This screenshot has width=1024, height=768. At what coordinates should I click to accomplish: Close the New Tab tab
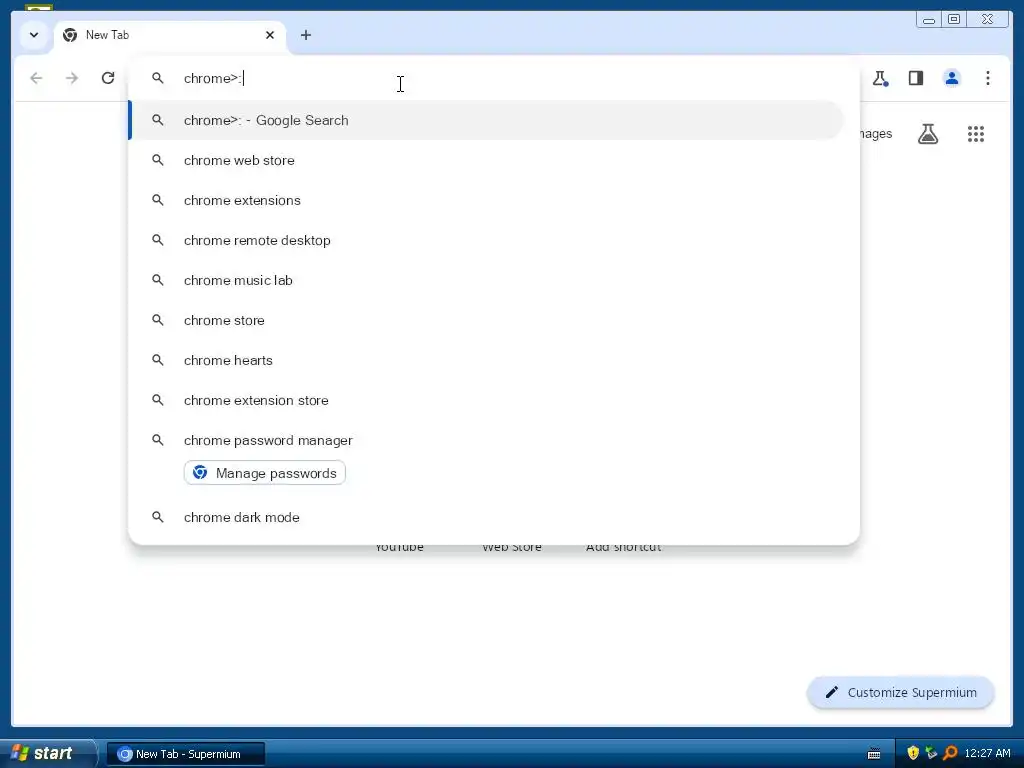[270, 35]
